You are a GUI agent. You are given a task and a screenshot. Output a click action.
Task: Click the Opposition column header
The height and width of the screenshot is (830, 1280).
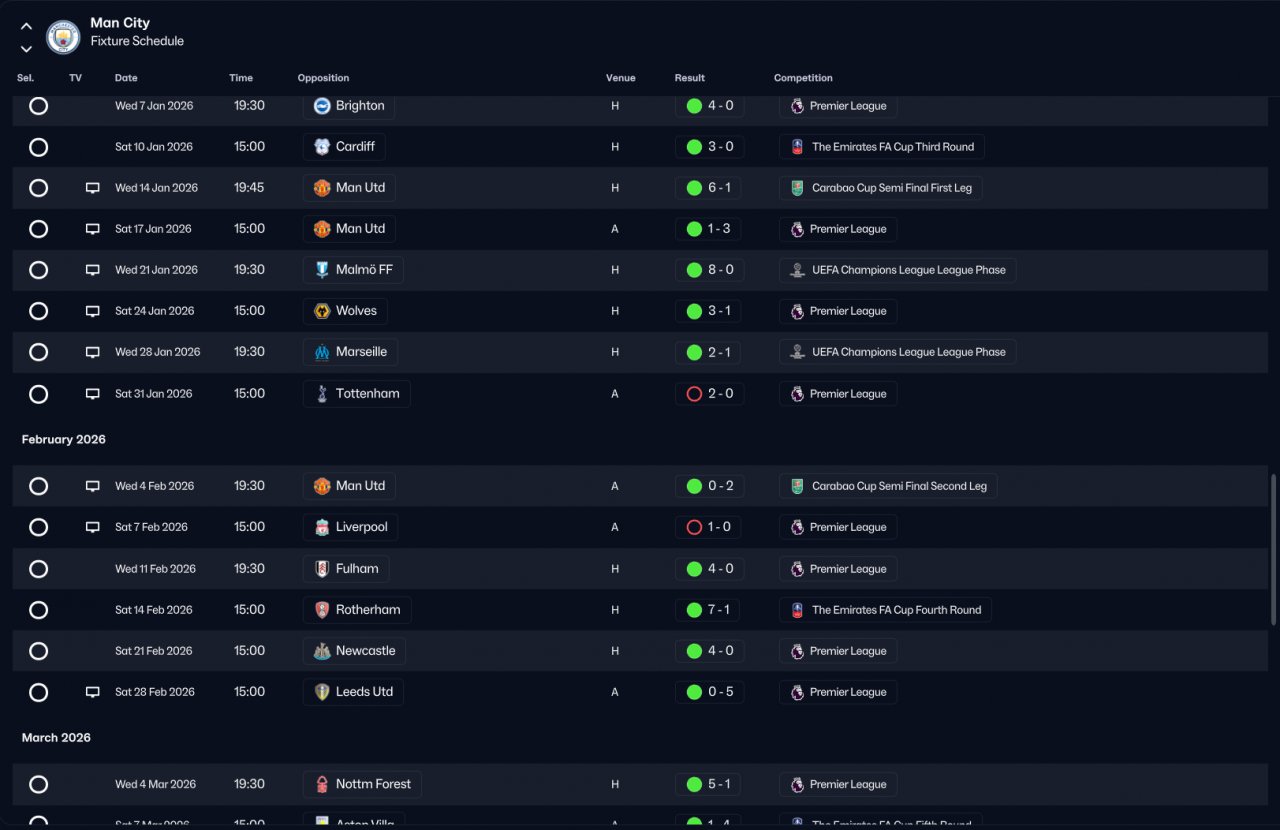tap(323, 78)
